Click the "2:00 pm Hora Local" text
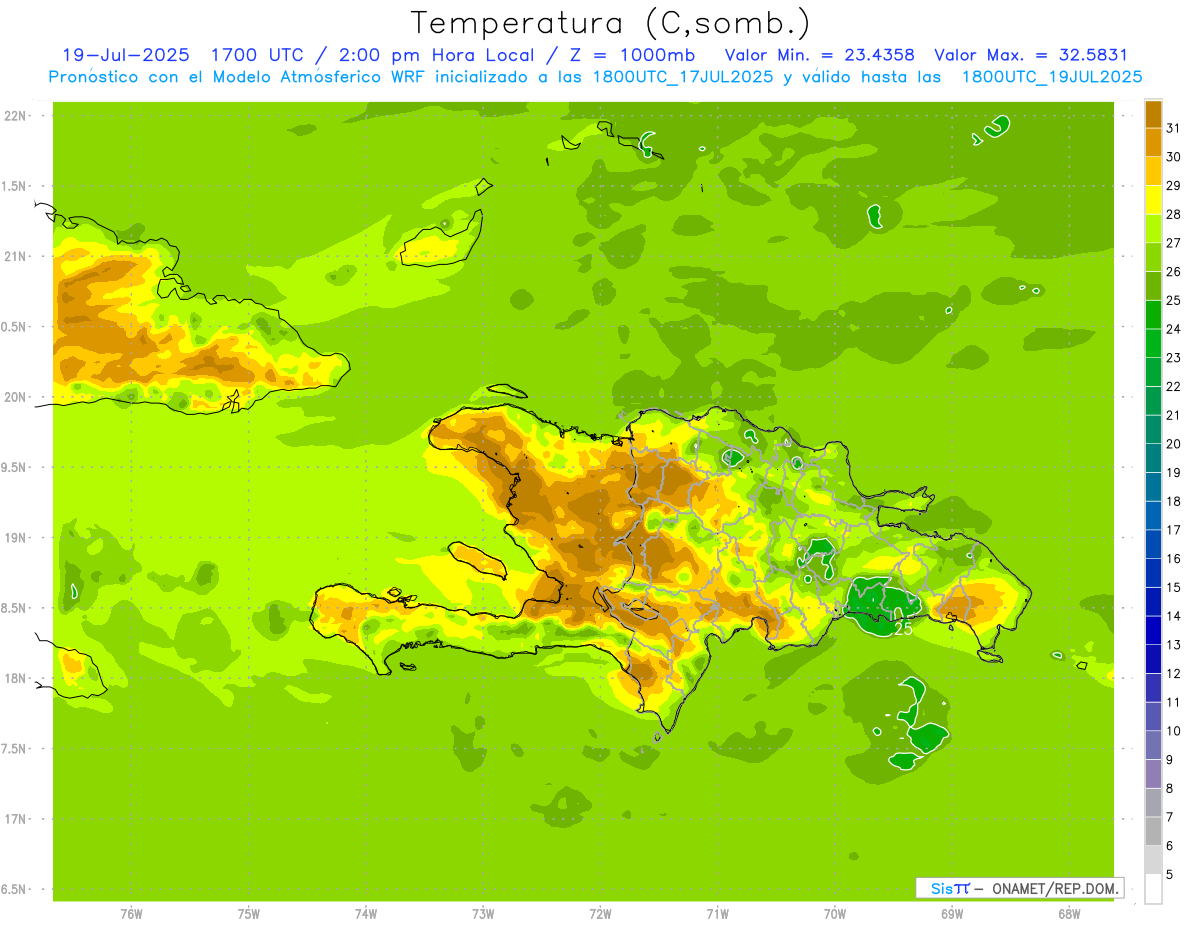This screenshot has height=927, width=1200. coord(435,55)
